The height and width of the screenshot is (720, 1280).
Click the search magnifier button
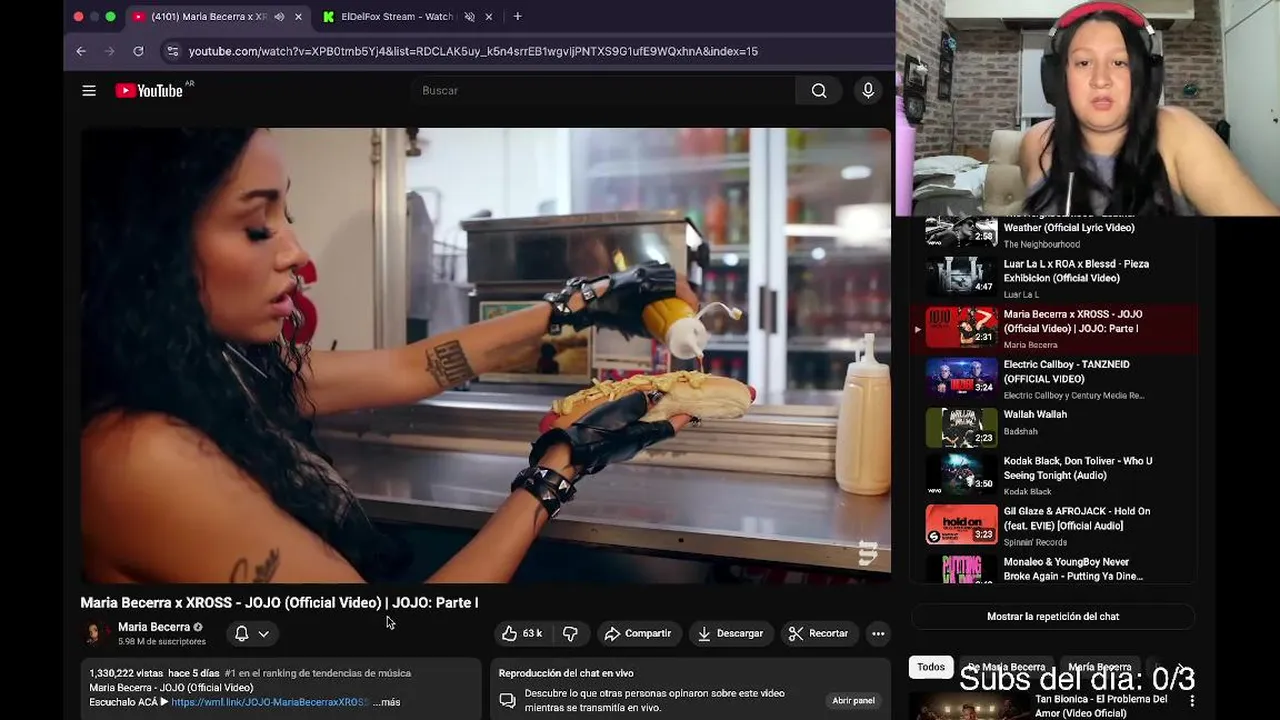click(819, 91)
